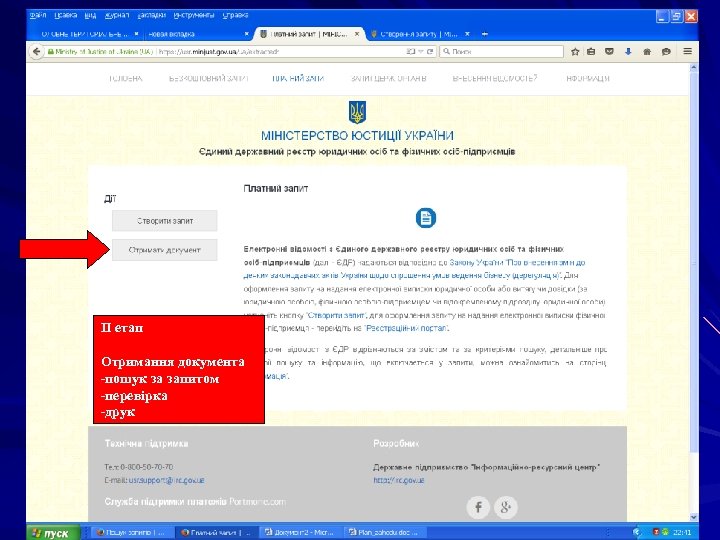This screenshot has width=720, height=540.
Task: Reload the page with the refresh icon
Action: pos(430,52)
